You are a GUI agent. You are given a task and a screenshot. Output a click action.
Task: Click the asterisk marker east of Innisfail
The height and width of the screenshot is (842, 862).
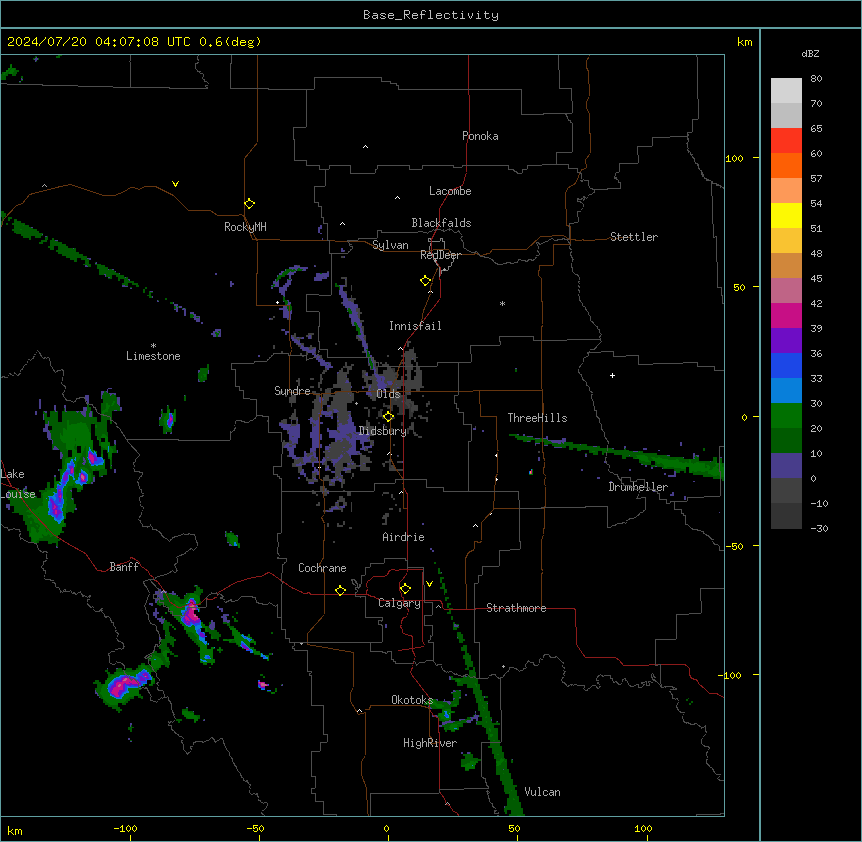(502, 303)
